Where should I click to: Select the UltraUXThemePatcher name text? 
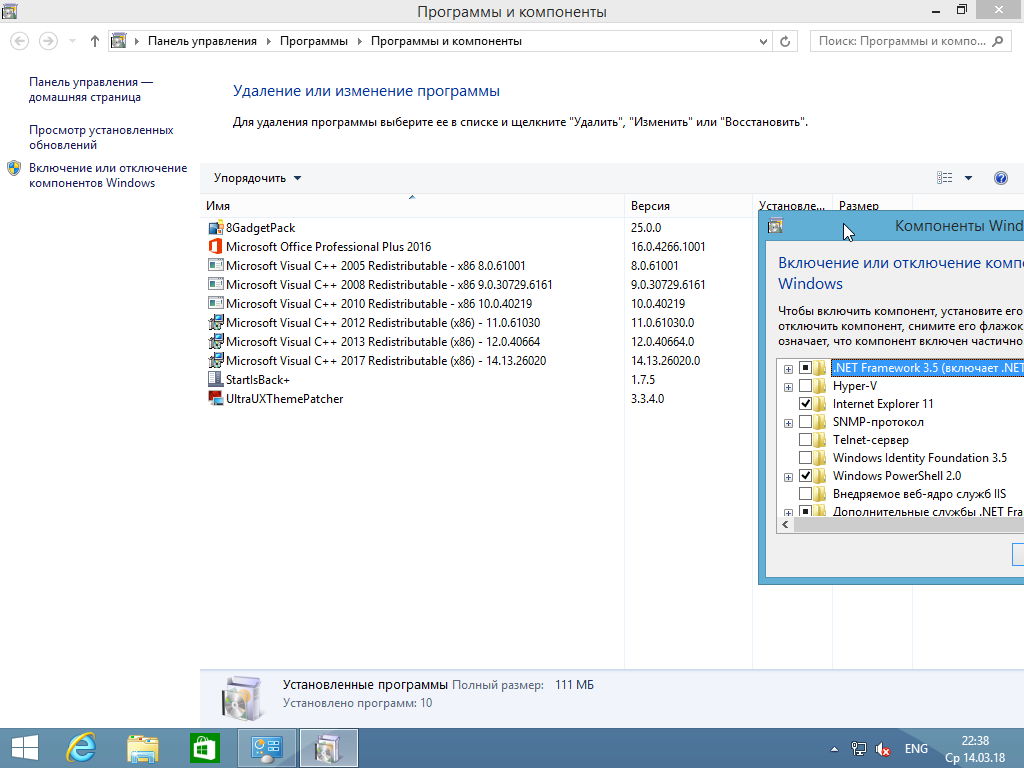[284, 398]
